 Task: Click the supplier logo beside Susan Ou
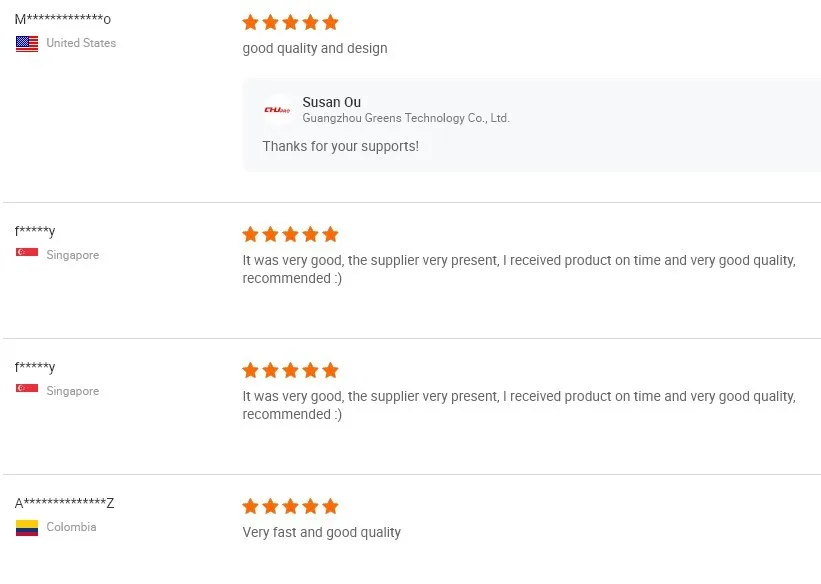(x=276, y=110)
